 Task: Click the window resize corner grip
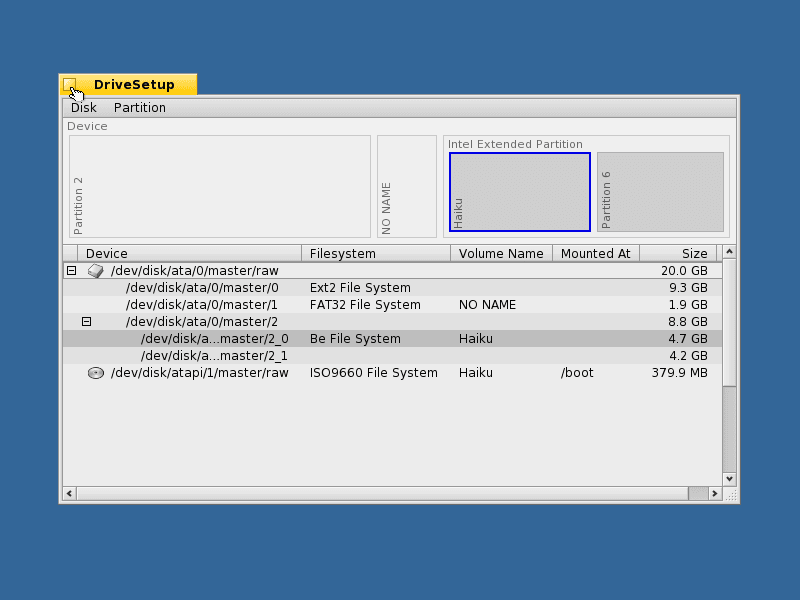coord(731,494)
